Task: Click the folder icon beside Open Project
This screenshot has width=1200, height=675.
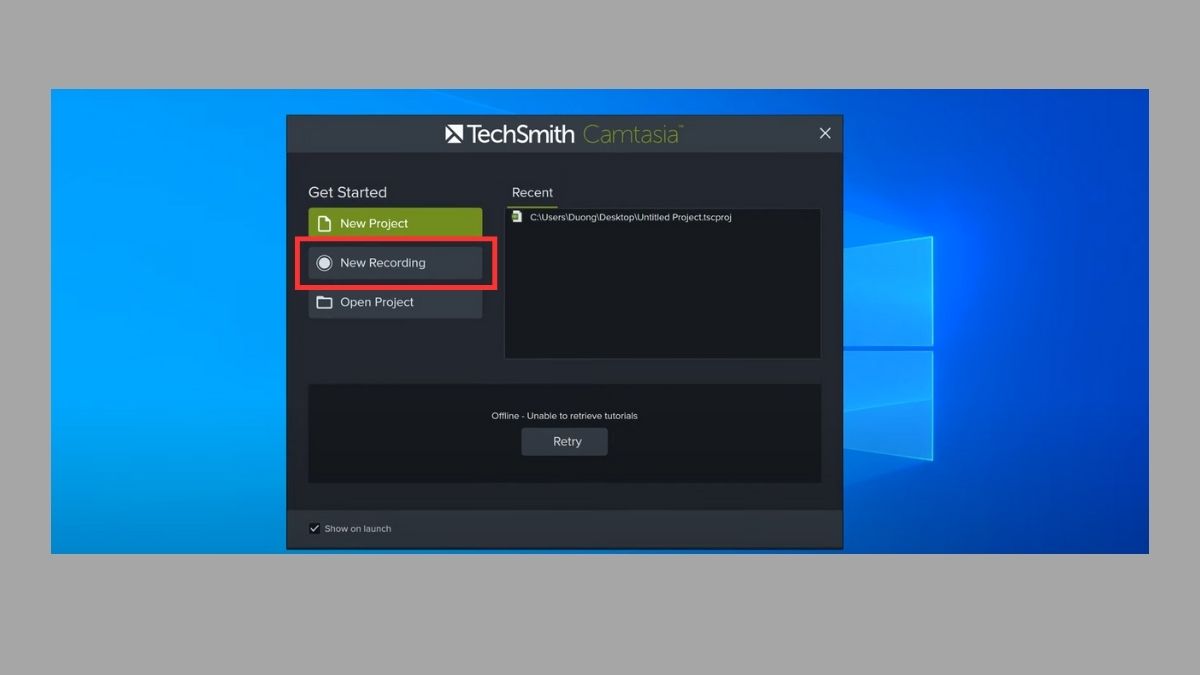Action: pyautogui.click(x=324, y=302)
